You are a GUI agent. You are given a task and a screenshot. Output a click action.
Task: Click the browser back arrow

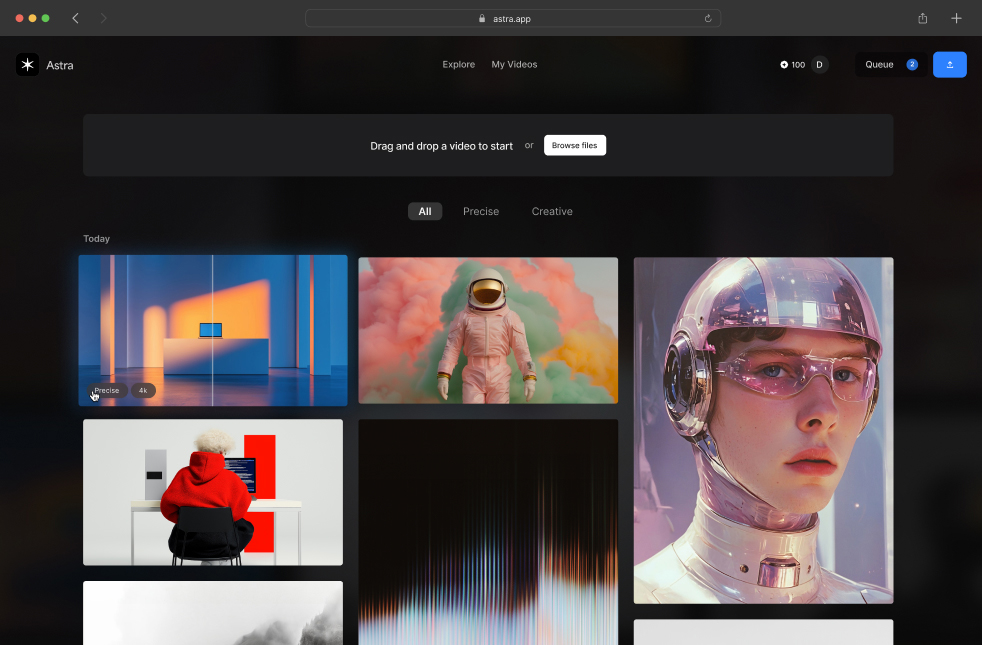point(76,18)
